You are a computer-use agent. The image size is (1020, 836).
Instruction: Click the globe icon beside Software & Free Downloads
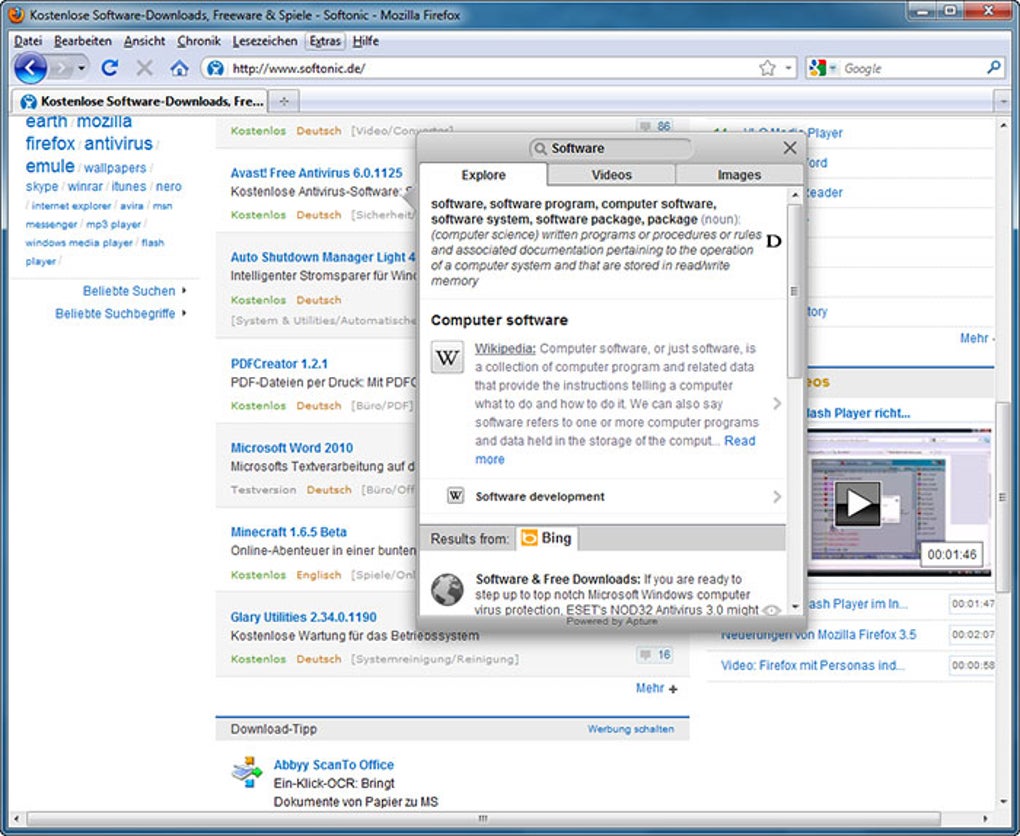point(448,589)
